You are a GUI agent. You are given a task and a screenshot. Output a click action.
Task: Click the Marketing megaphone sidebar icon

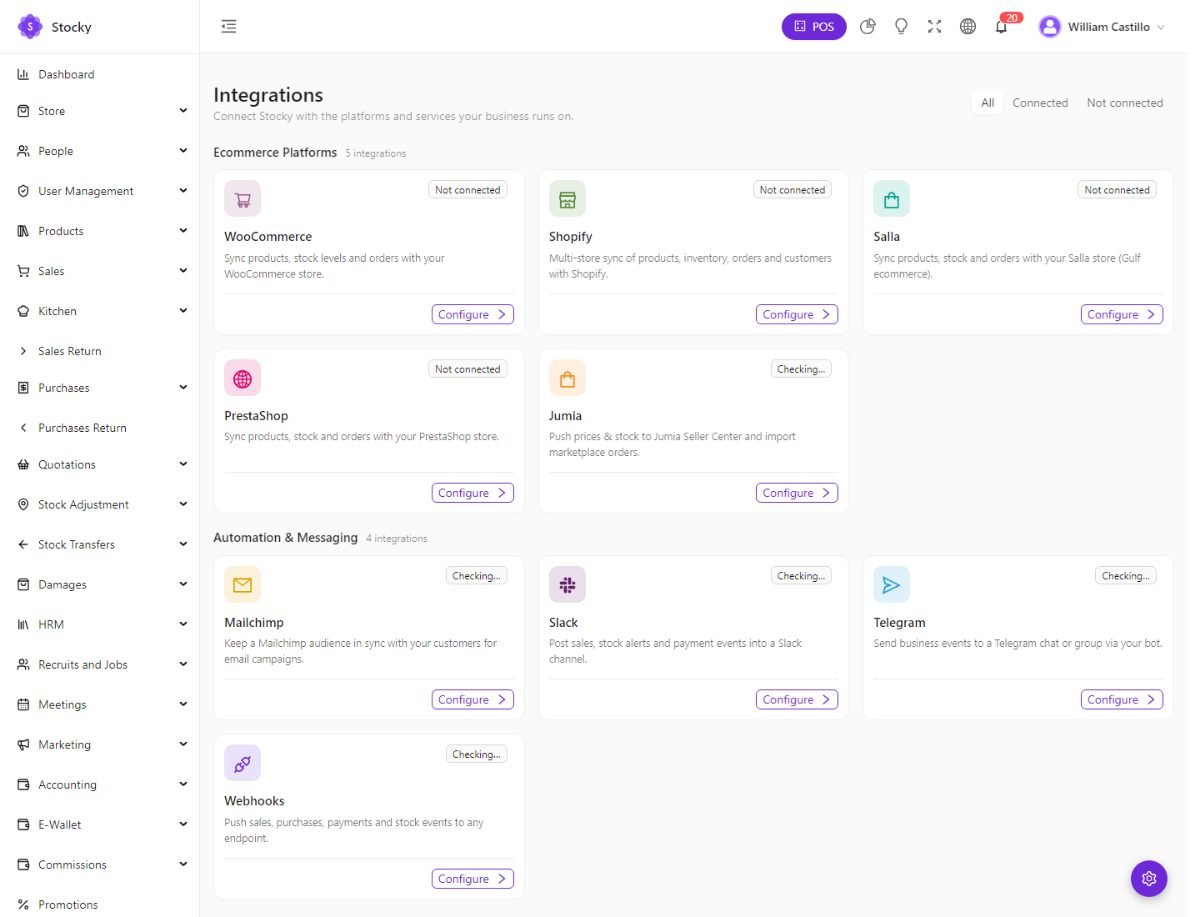pyautogui.click(x=23, y=745)
